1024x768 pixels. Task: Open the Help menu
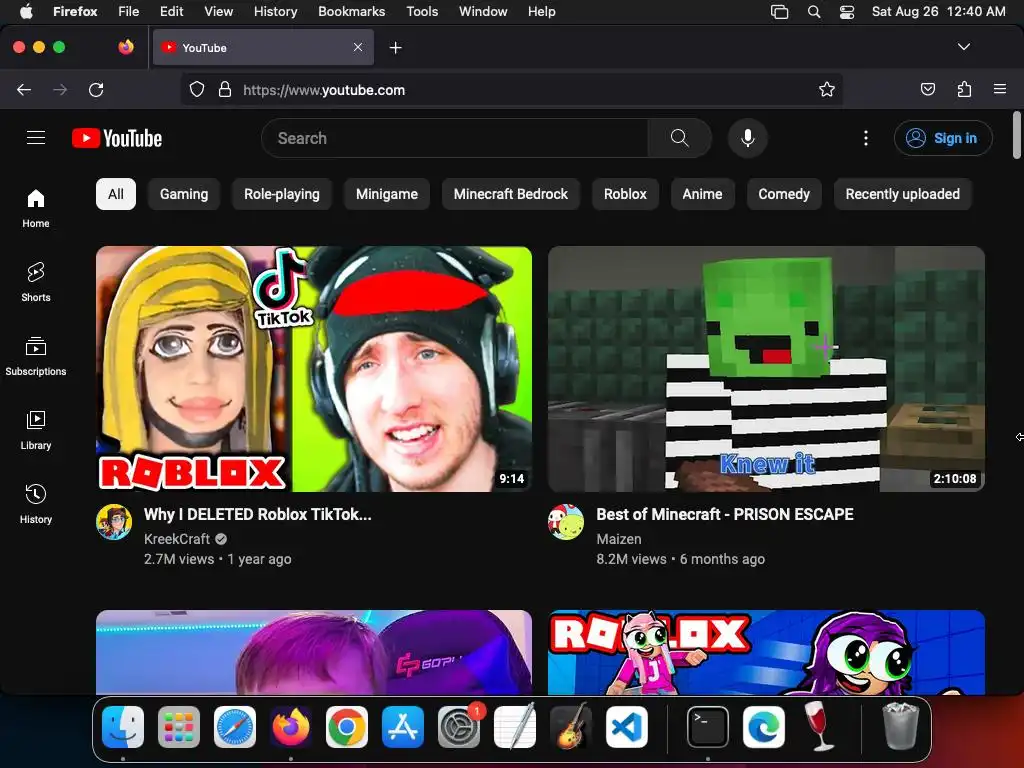tap(541, 12)
